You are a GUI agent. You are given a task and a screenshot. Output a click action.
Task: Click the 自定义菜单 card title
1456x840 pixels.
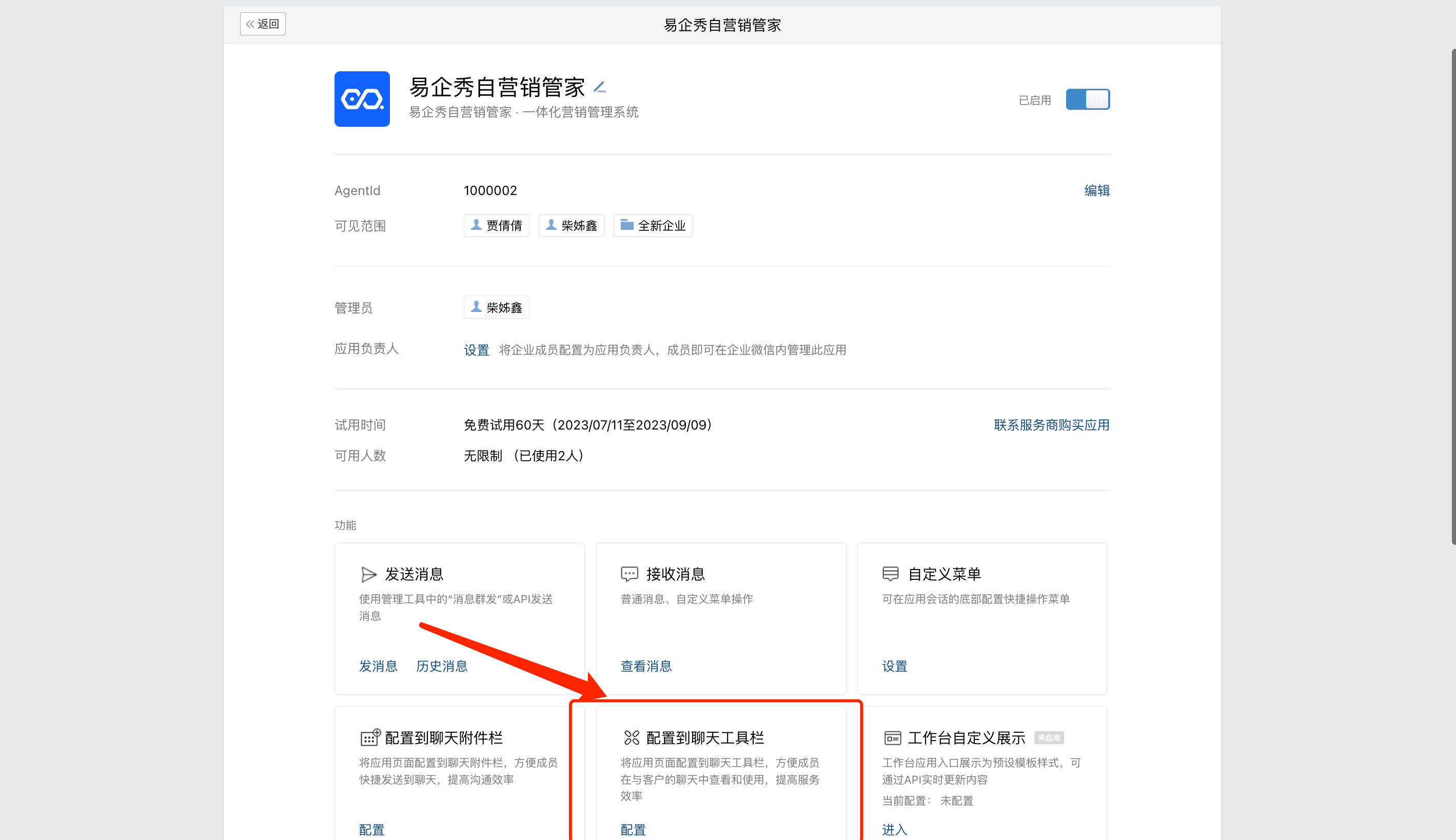pos(944,575)
